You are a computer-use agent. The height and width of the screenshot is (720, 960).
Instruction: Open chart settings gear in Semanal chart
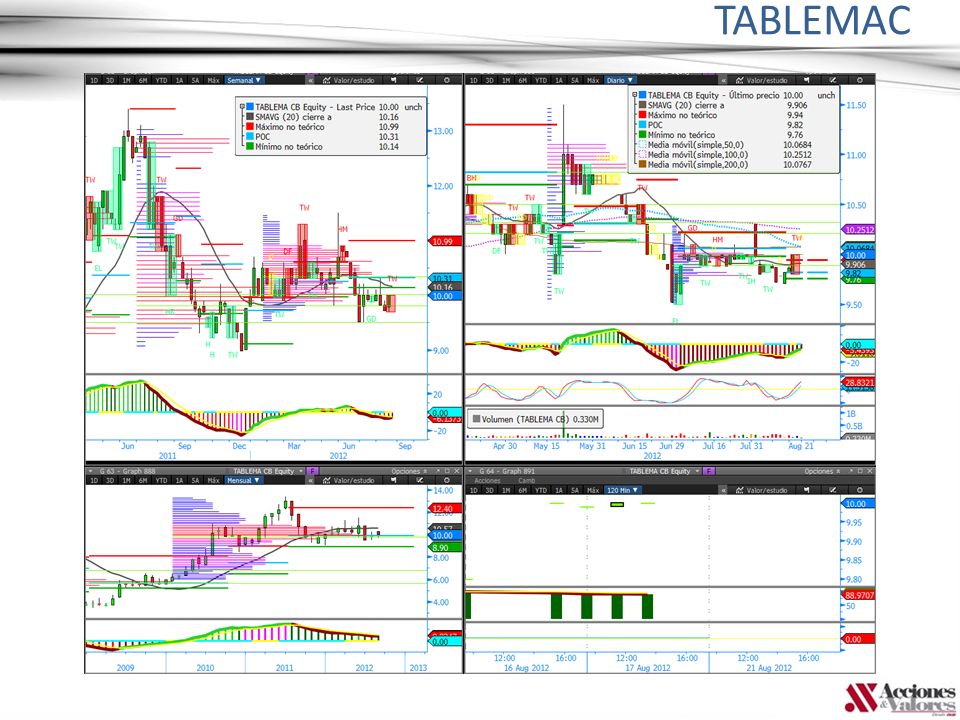coord(446,80)
